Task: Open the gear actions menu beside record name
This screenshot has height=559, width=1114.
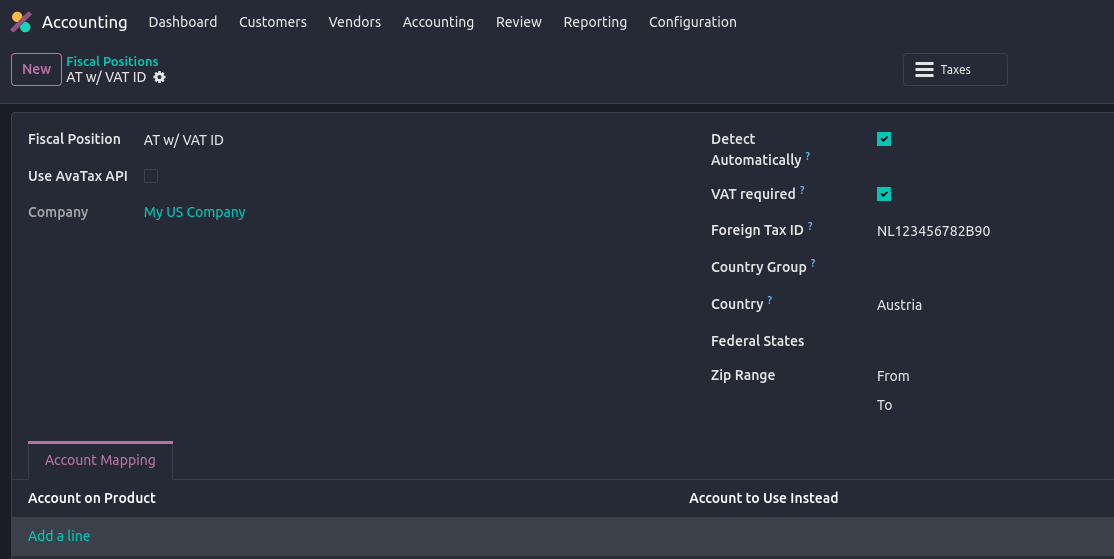Action: pos(160,77)
